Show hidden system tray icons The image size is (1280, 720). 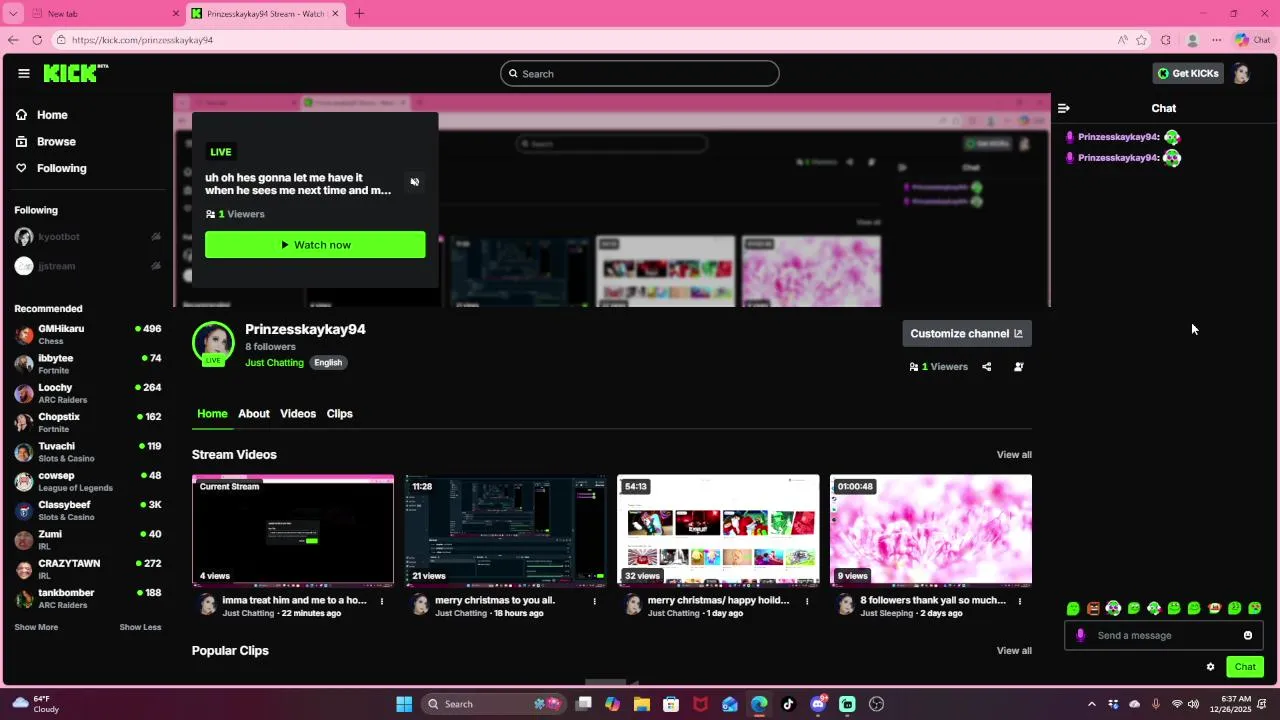pos(1091,704)
